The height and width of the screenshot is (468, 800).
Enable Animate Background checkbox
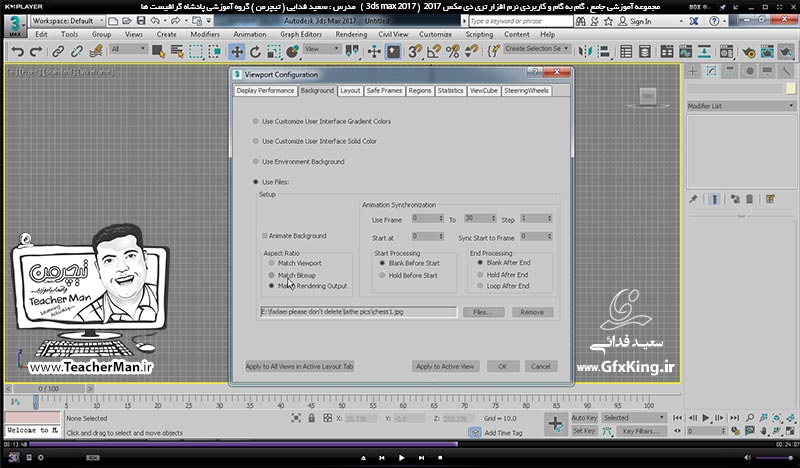click(x=264, y=236)
